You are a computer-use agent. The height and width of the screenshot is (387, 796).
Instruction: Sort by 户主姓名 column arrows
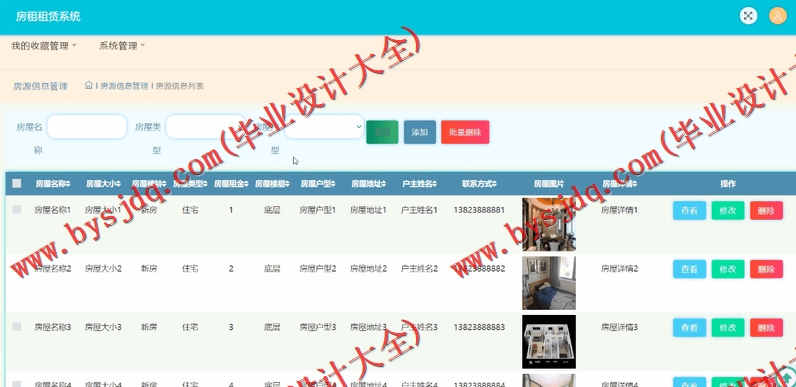(435, 184)
